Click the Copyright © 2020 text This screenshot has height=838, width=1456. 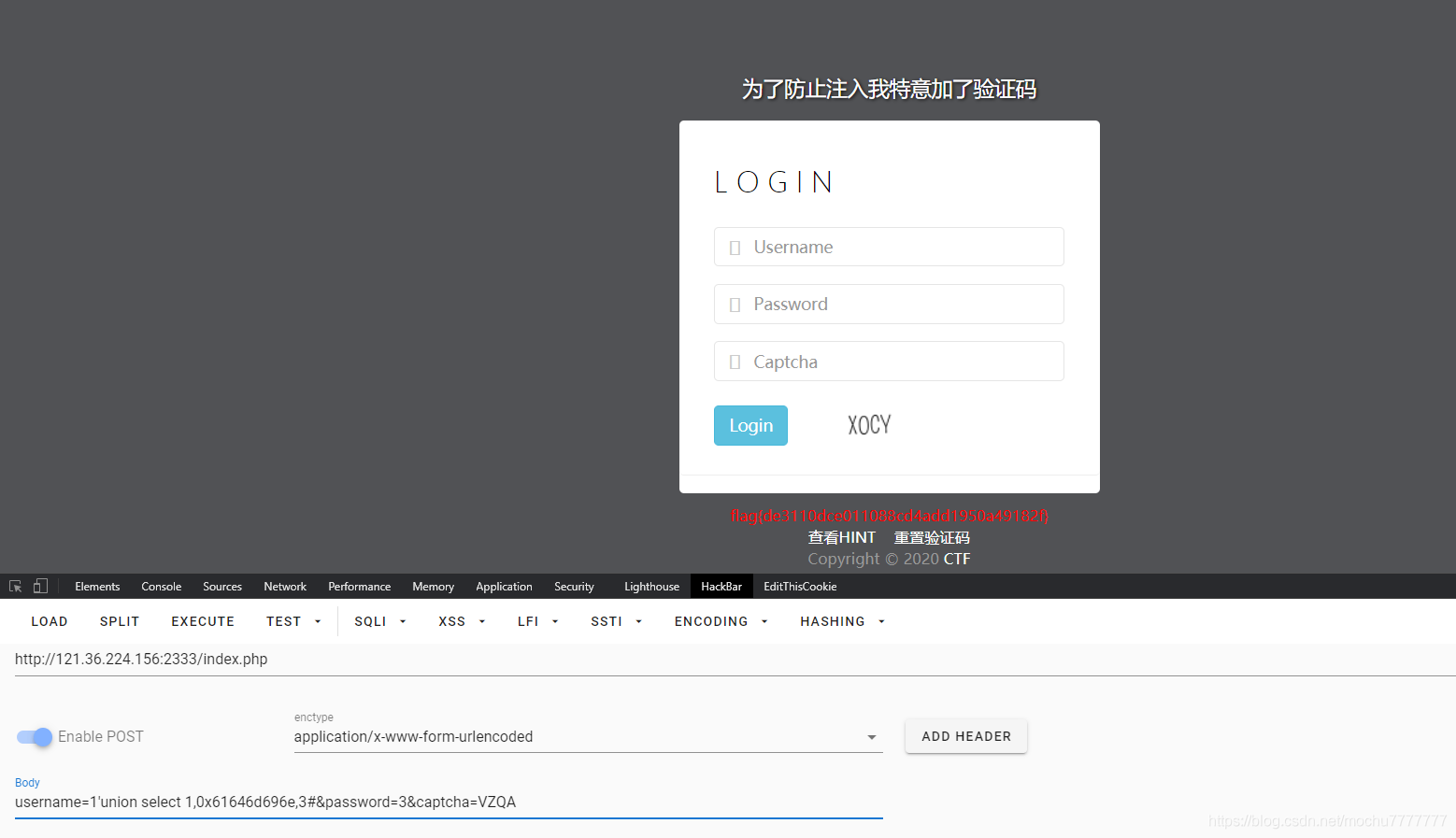[x=874, y=559]
